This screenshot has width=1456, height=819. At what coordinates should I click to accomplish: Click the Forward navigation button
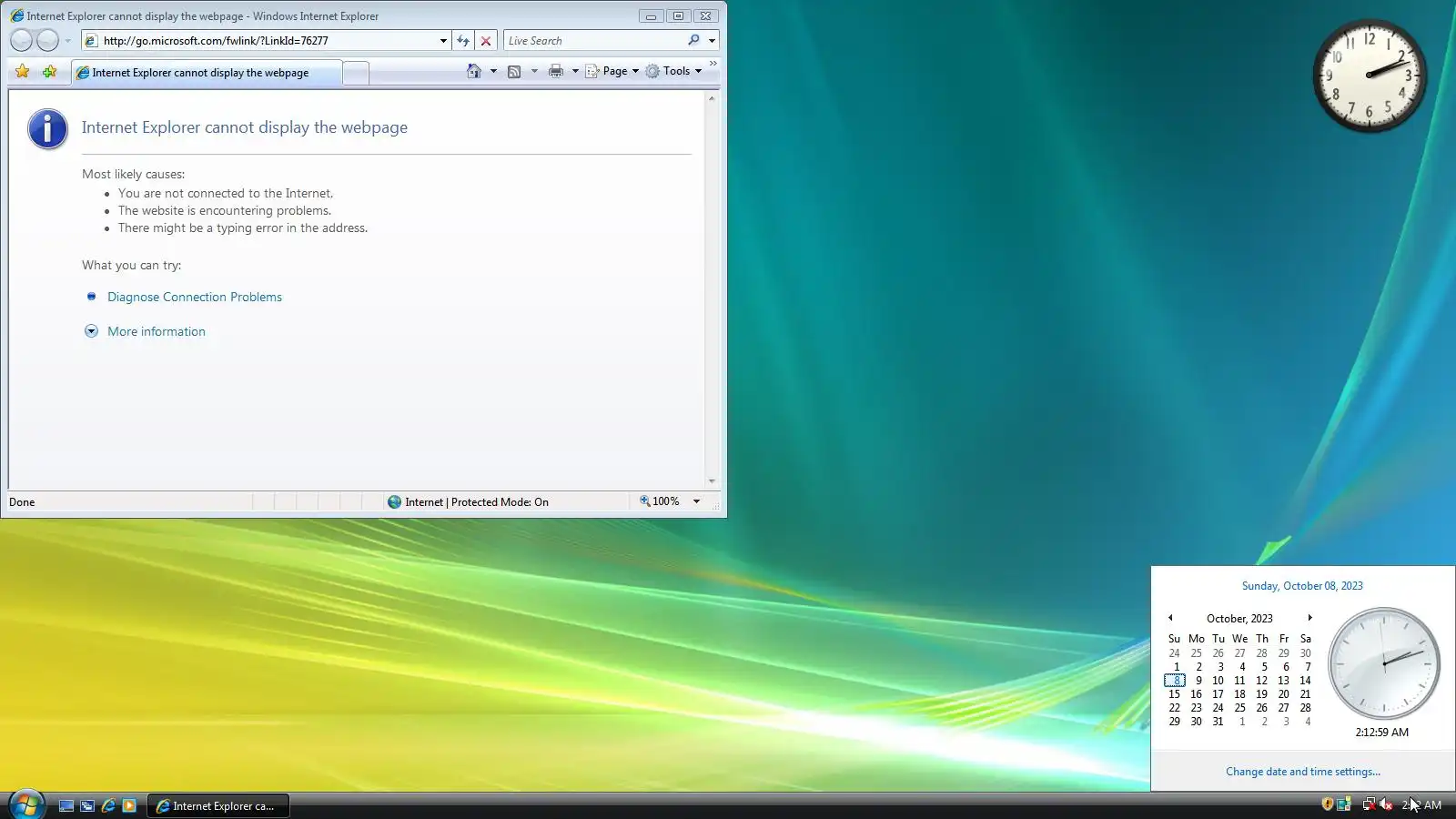click(47, 40)
